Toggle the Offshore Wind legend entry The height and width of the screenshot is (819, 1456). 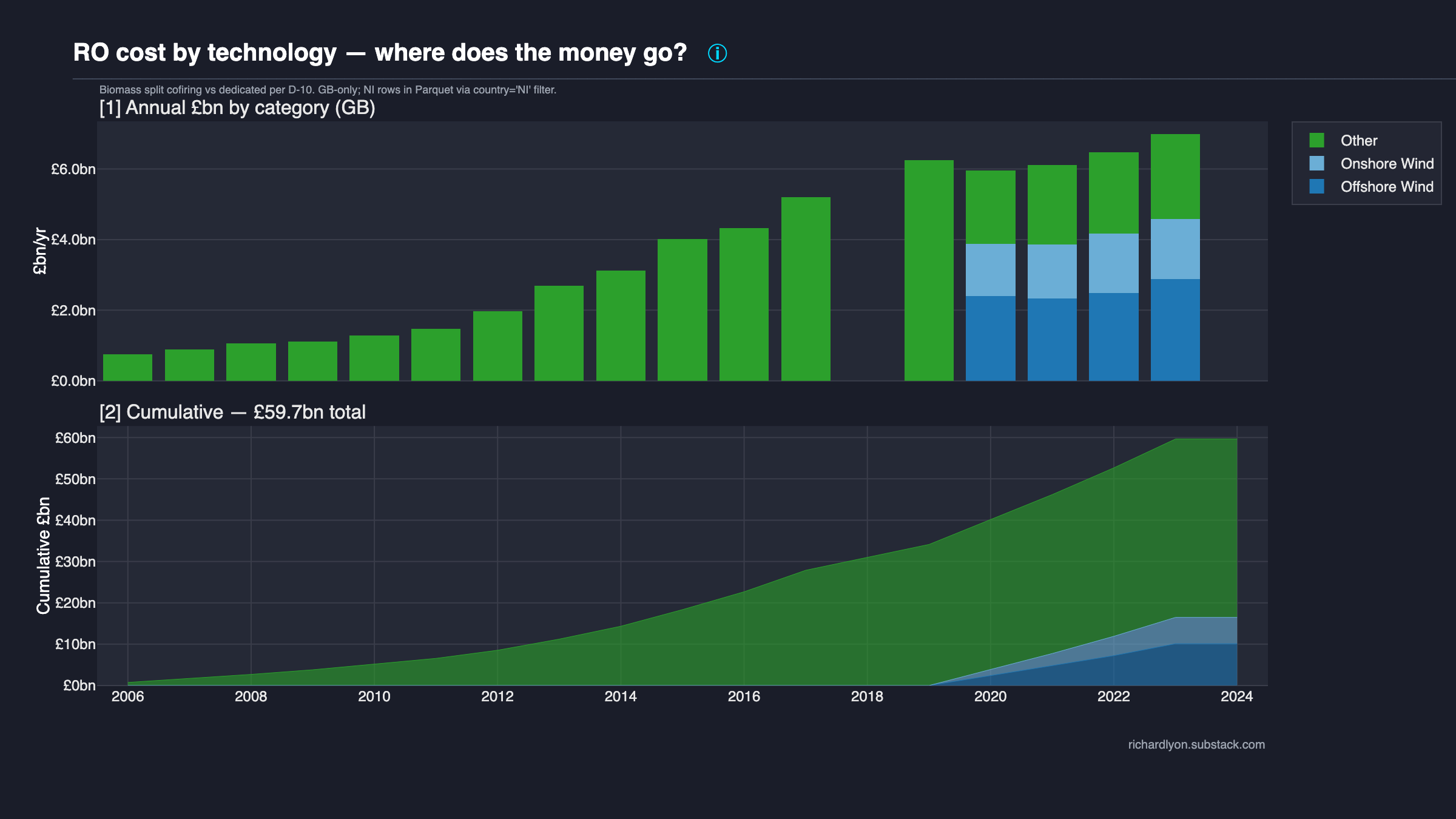pyautogui.click(x=1388, y=186)
